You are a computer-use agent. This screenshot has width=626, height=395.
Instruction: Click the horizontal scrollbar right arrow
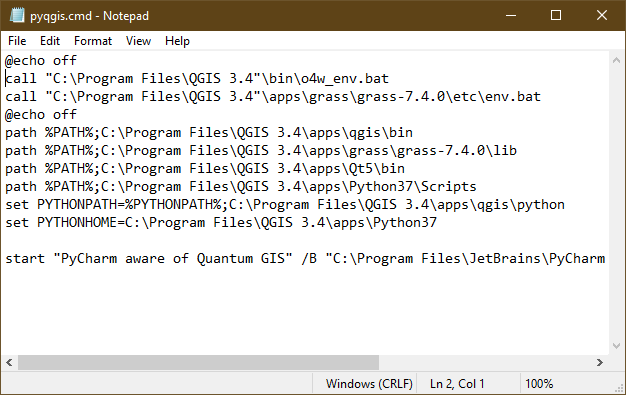pos(600,362)
